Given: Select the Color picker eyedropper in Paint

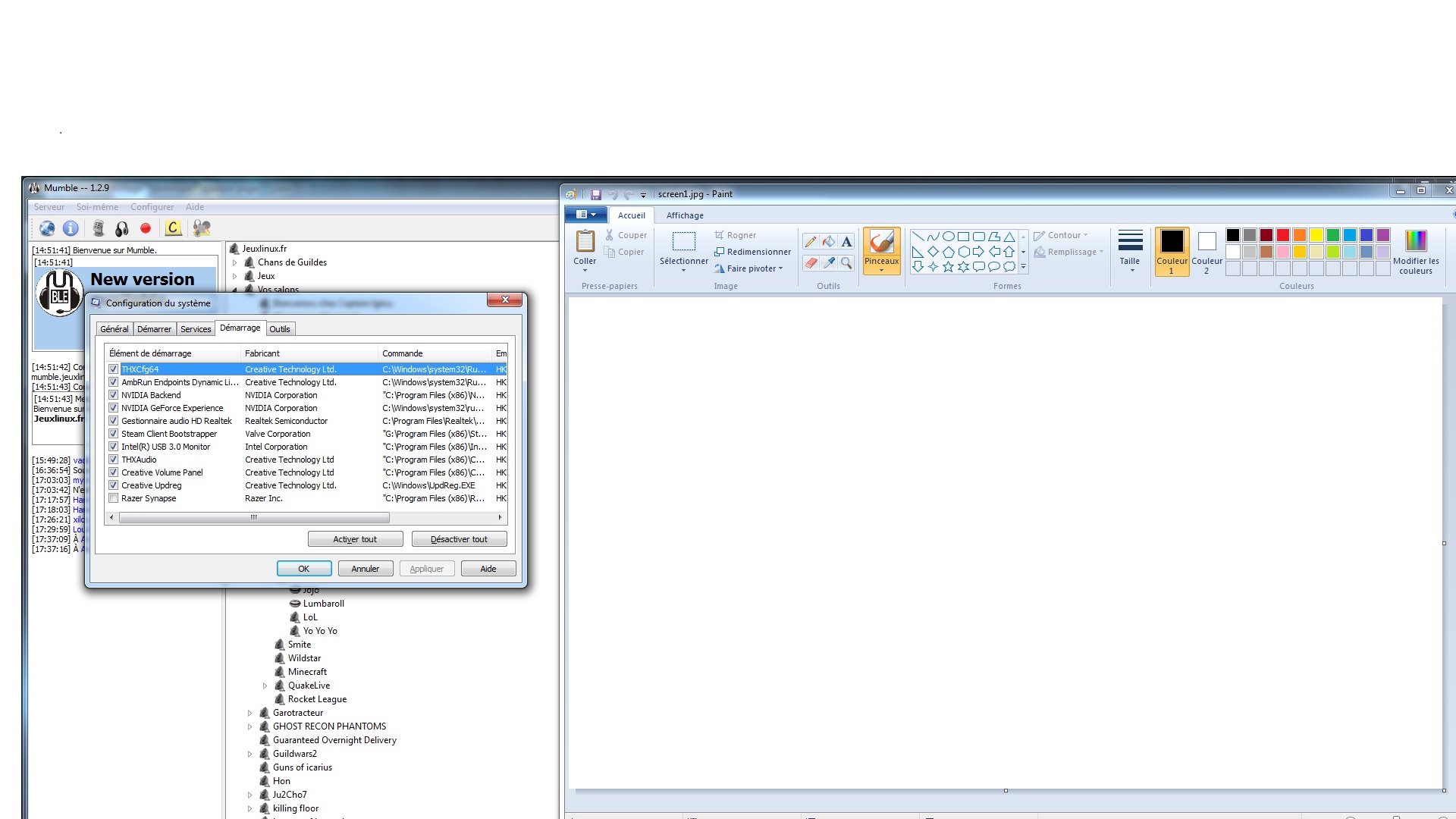Looking at the screenshot, I should click(829, 263).
